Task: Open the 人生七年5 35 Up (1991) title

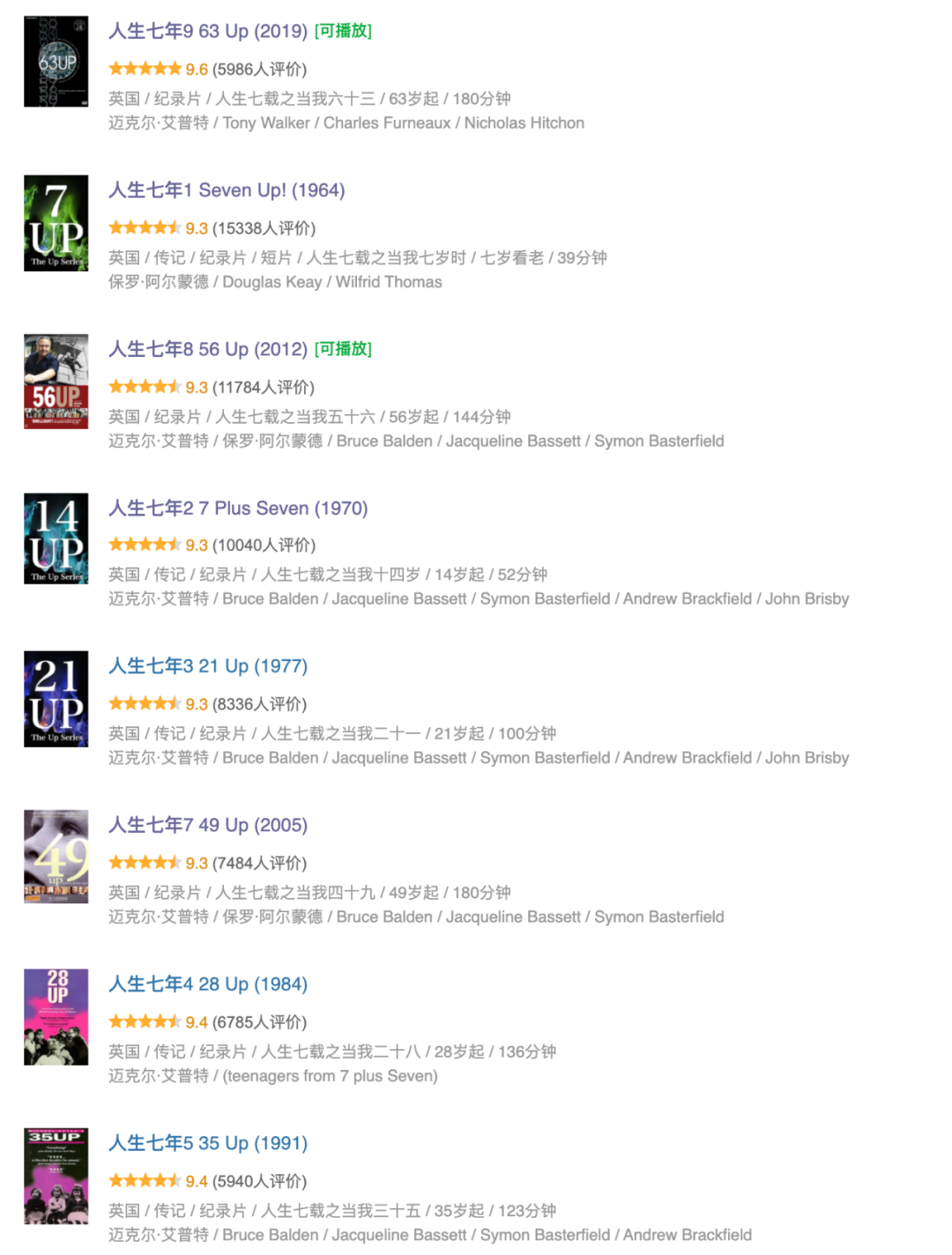Action: tap(208, 1143)
